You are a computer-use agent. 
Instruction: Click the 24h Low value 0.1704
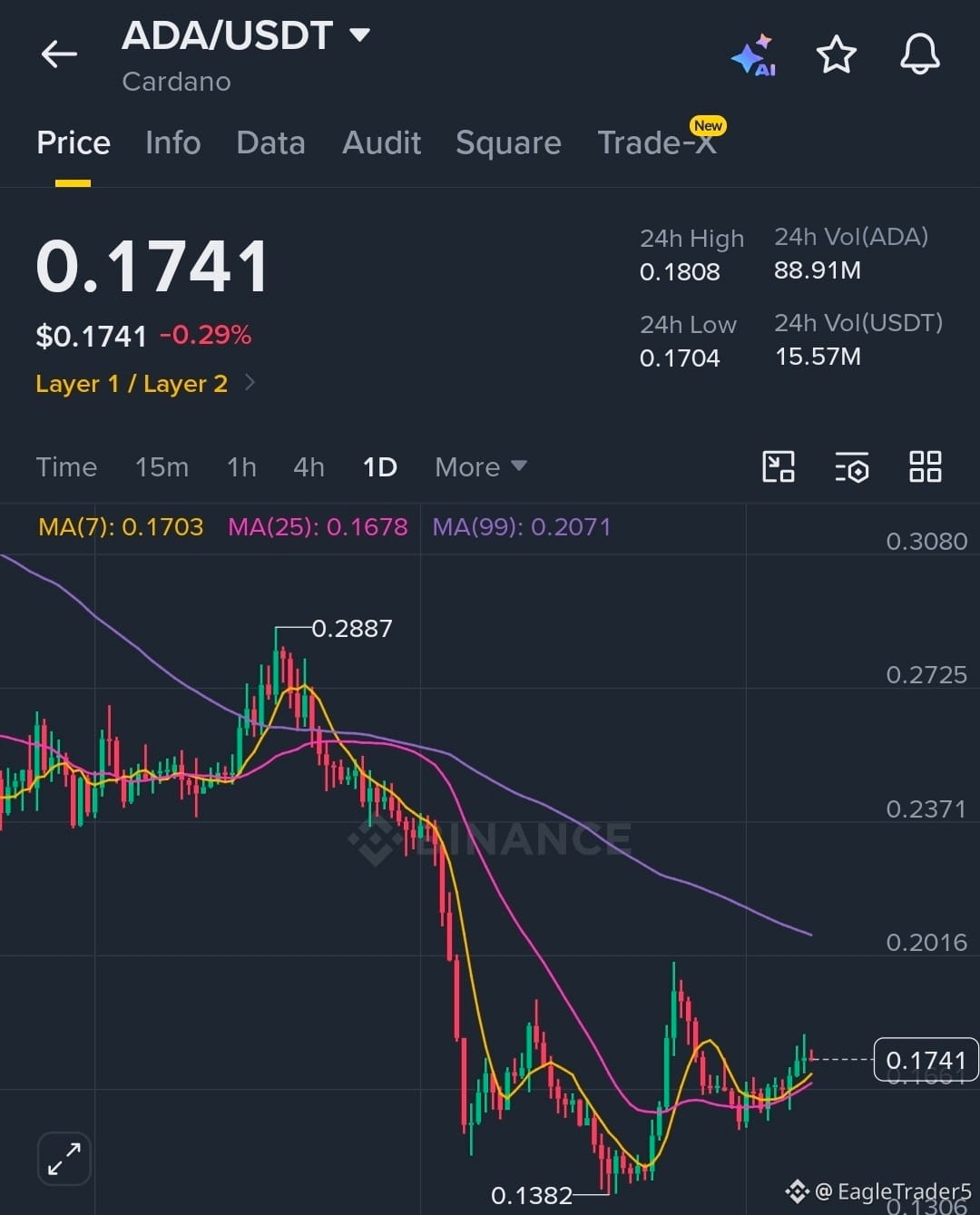(680, 358)
